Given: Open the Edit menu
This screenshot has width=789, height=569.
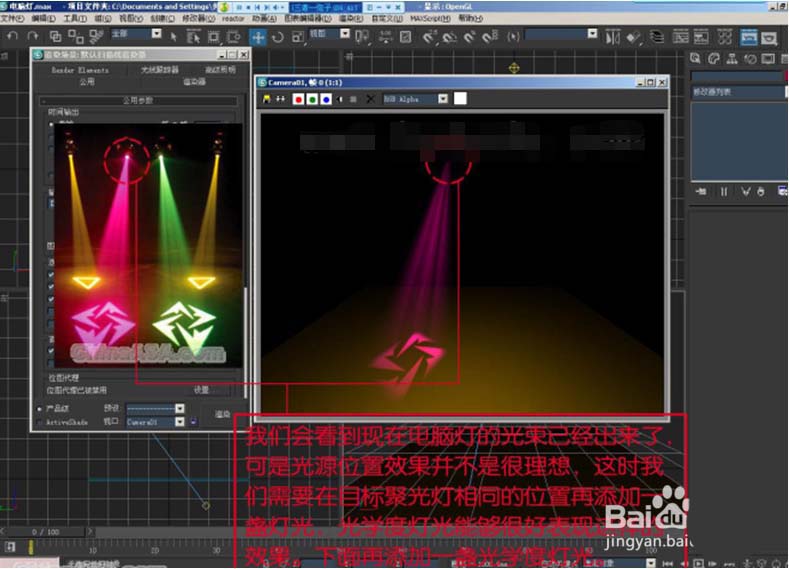Looking at the screenshot, I should (43, 18).
